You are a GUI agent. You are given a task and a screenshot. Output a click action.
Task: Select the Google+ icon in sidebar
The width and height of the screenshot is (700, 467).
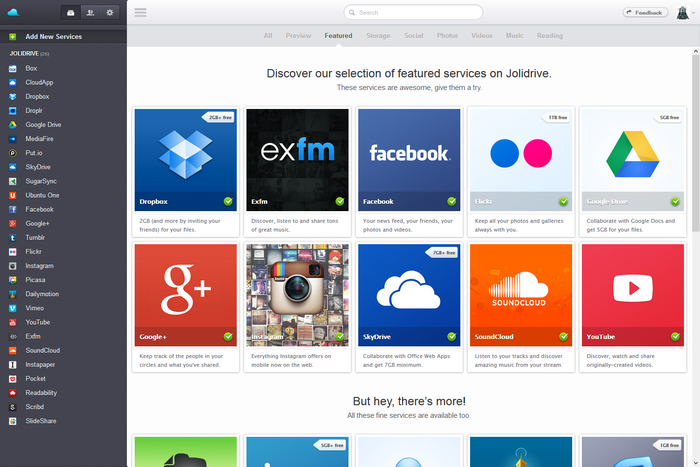pos(12,224)
